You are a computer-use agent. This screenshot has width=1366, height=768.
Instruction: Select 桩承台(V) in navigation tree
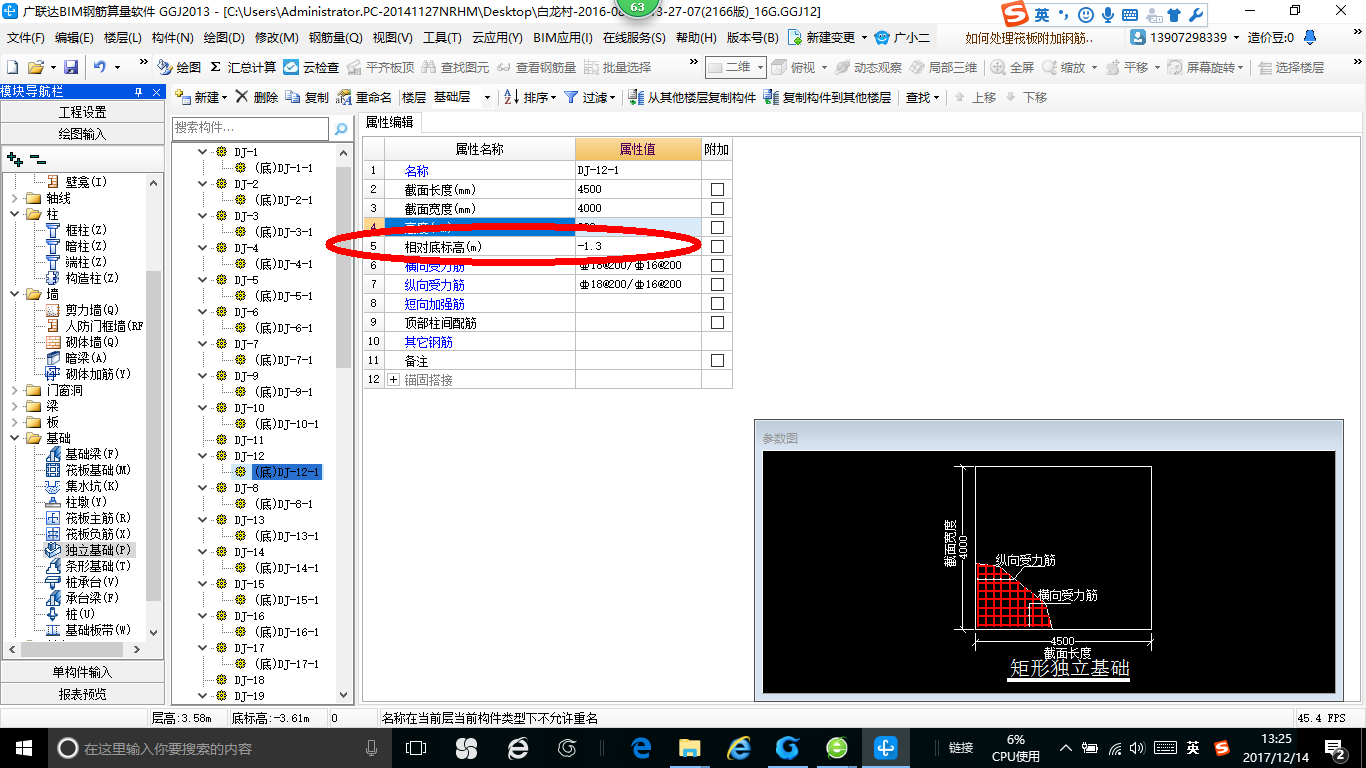point(82,582)
